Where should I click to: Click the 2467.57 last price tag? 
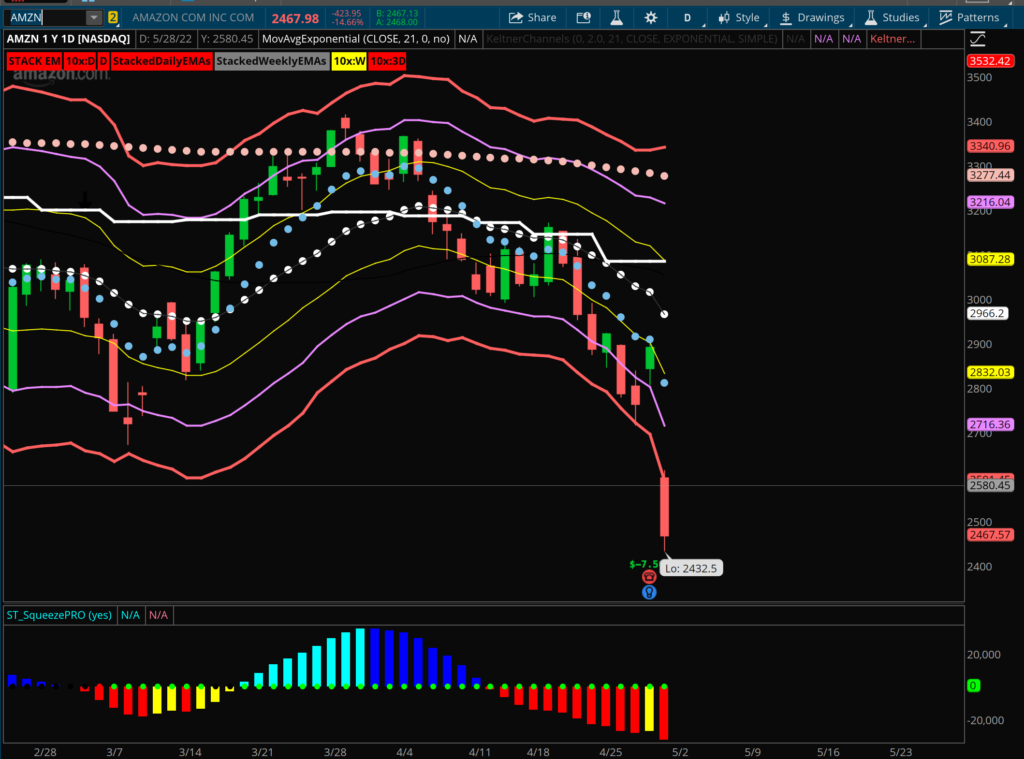(x=990, y=535)
